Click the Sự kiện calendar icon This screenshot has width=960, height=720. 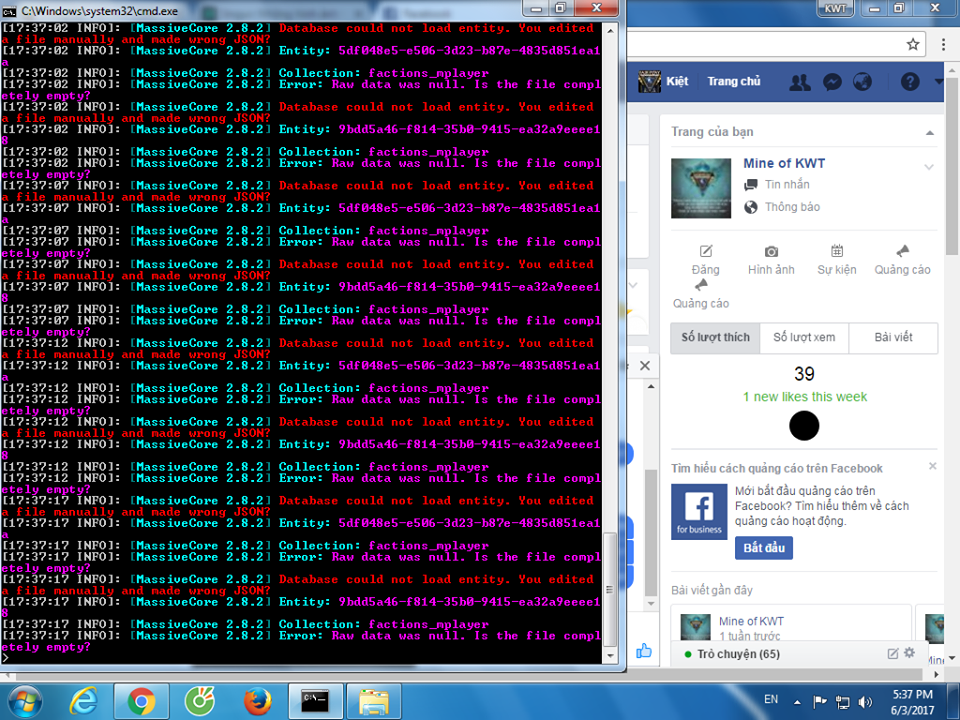(x=837, y=250)
